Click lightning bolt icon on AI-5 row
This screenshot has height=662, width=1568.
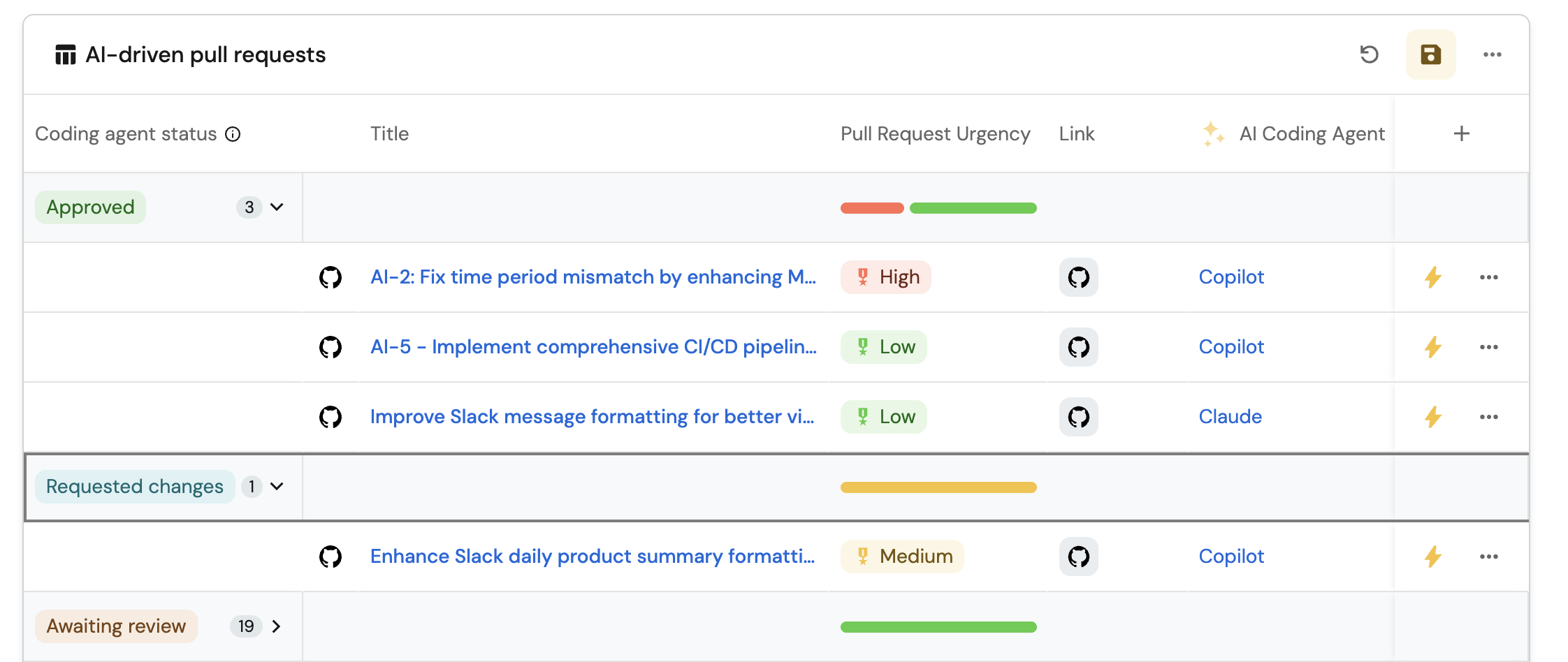[1433, 347]
